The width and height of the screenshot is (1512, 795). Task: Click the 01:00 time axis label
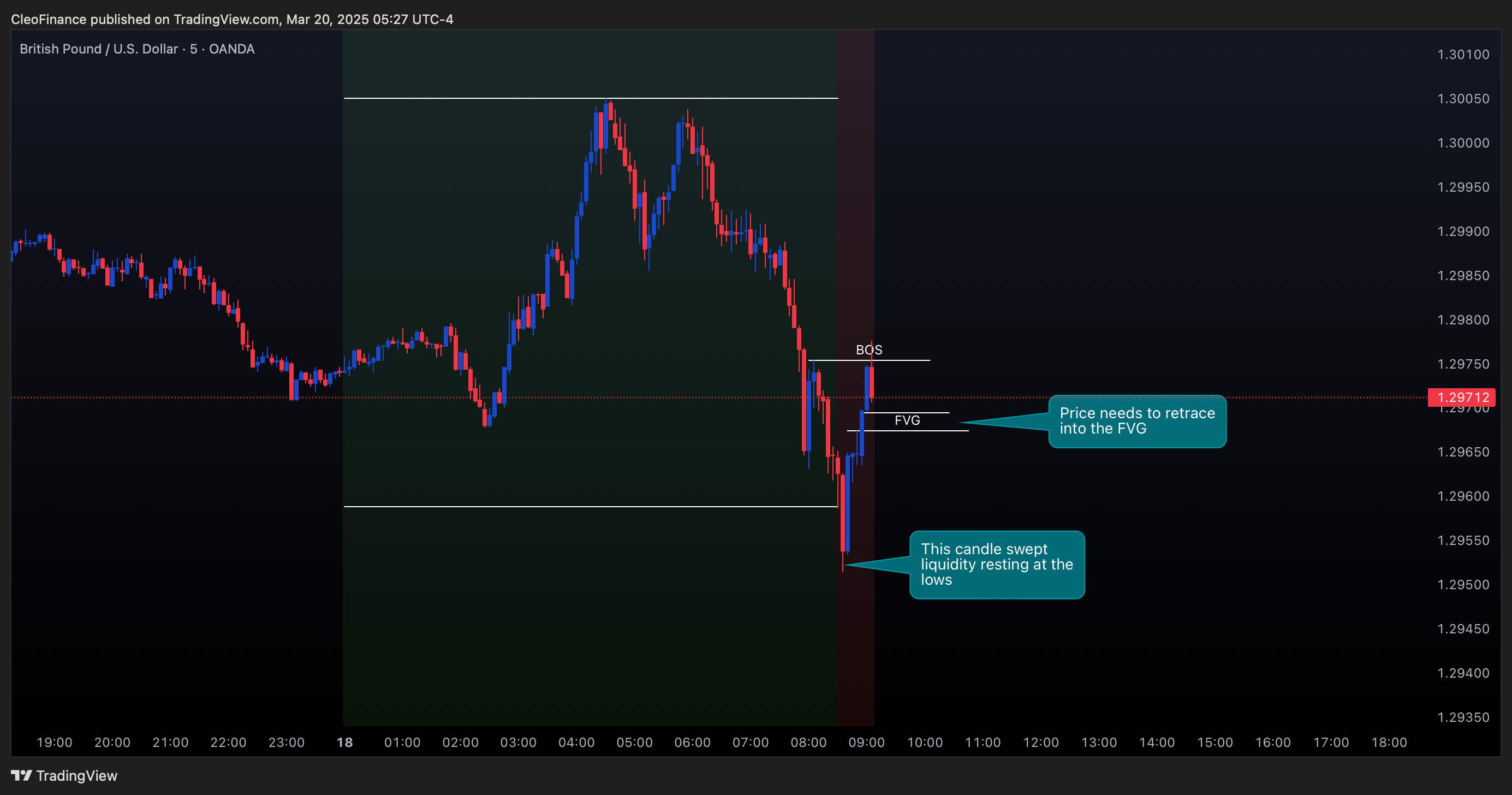[403, 742]
